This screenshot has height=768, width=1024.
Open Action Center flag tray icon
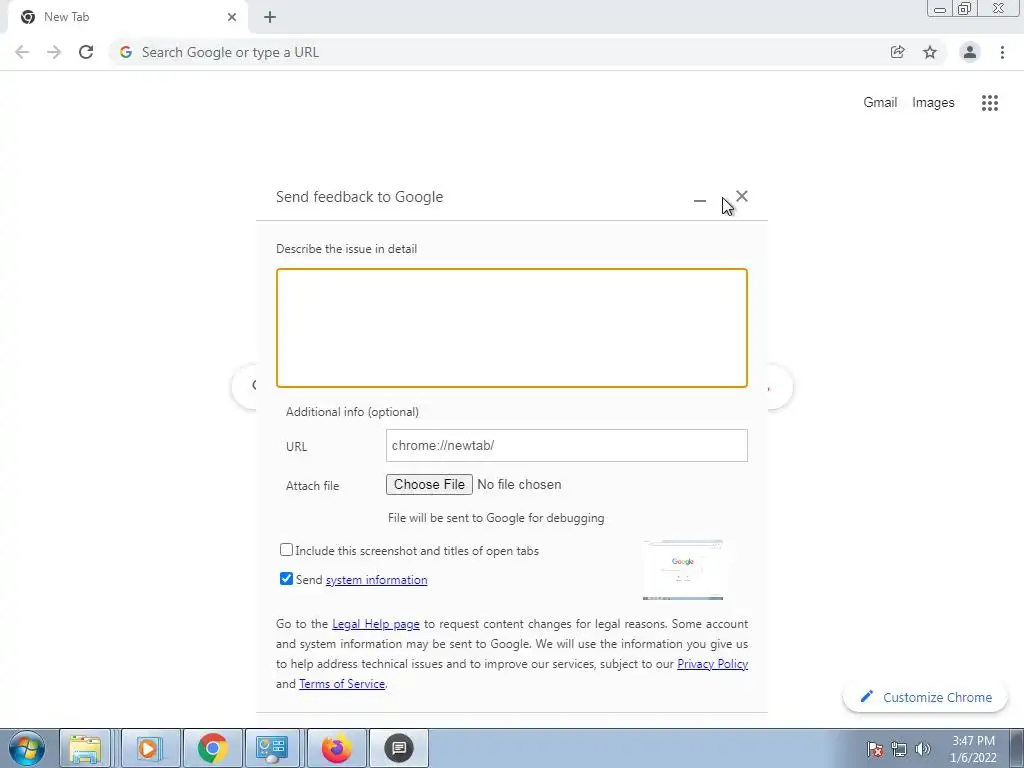coord(875,749)
